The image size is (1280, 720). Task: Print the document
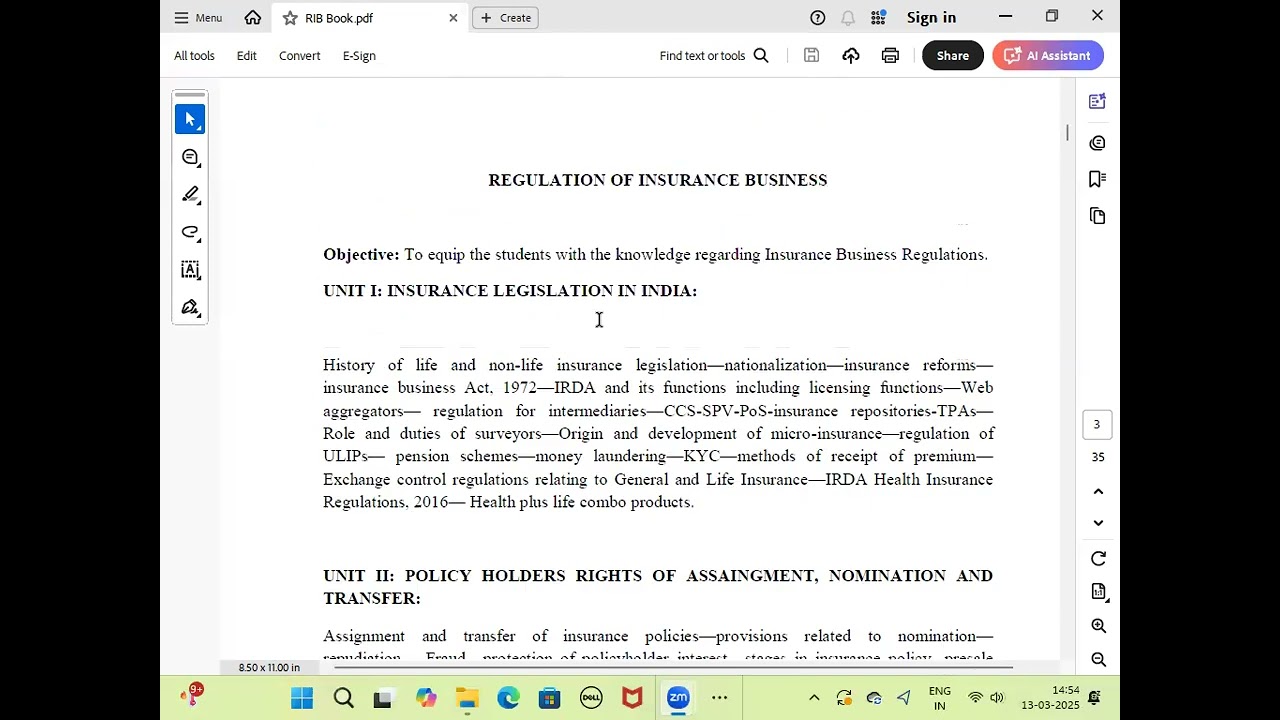(x=890, y=56)
